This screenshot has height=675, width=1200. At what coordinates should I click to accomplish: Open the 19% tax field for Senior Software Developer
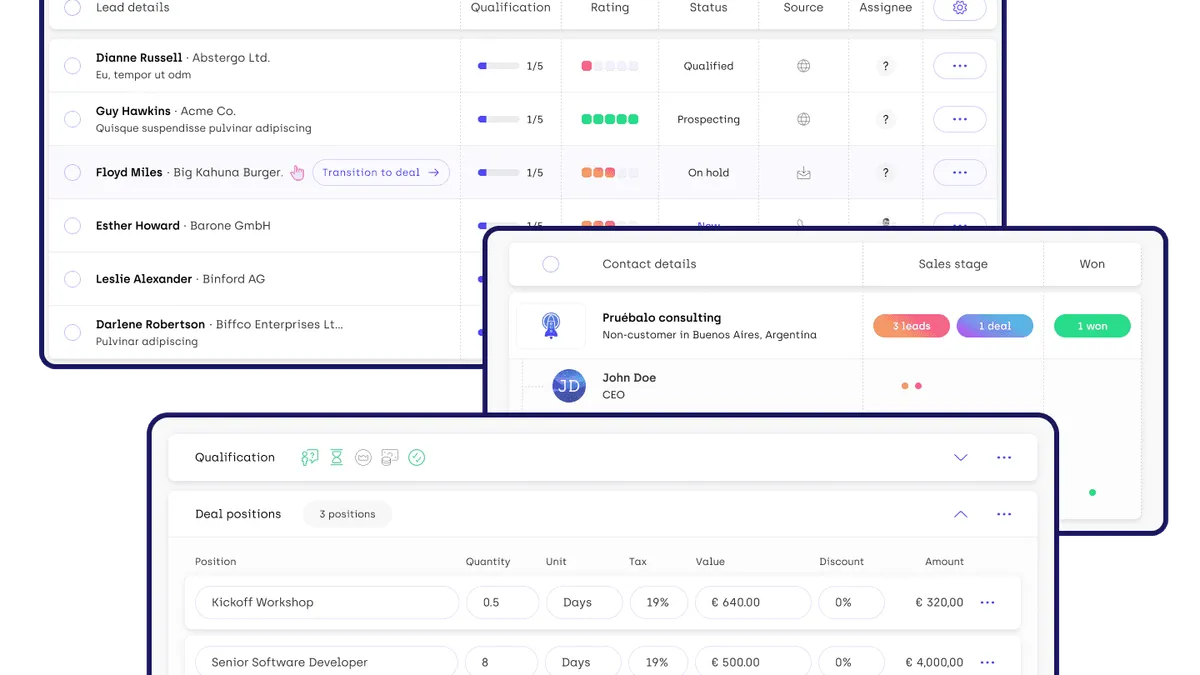coord(657,662)
